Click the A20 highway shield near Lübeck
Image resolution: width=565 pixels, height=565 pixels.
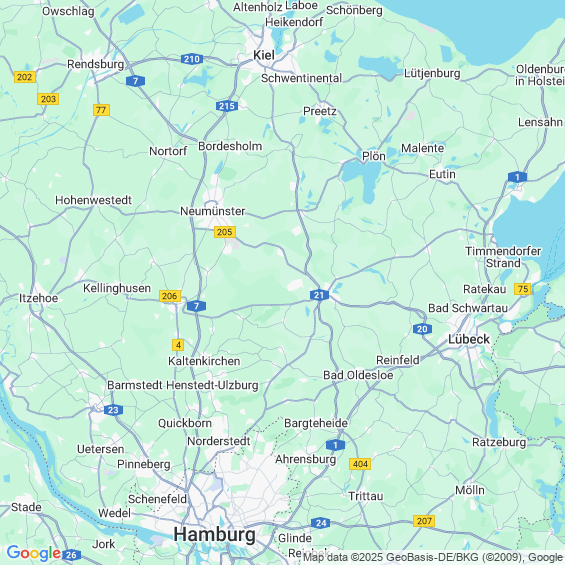(x=422, y=329)
